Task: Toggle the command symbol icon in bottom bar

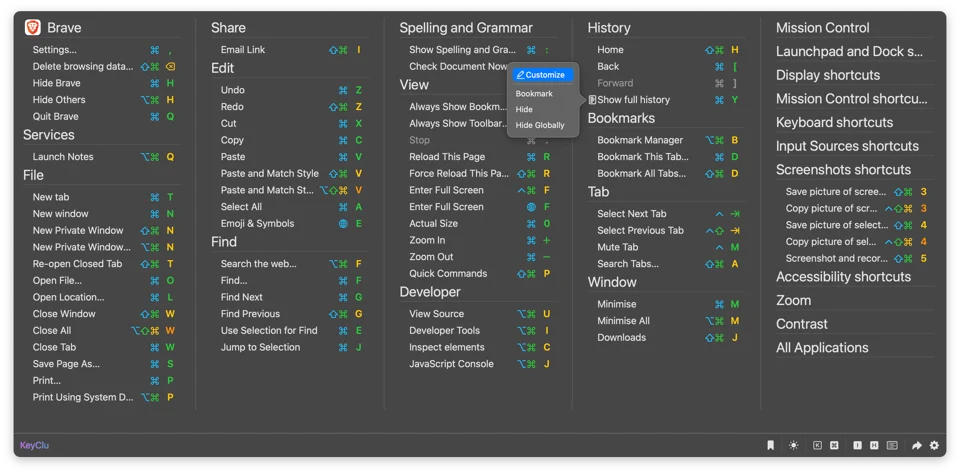Action: click(x=833, y=445)
